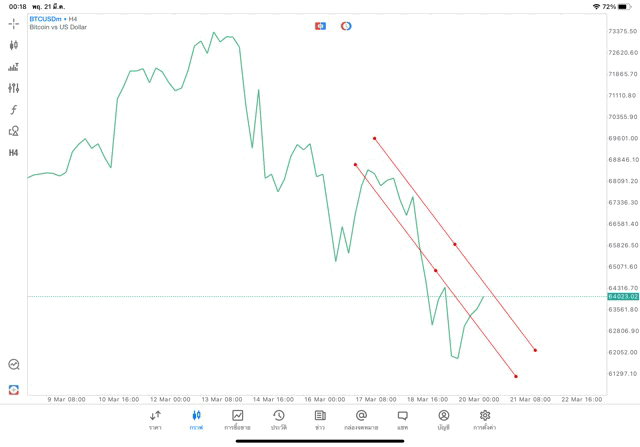Viewport: 640px width, 447px height.
Task: Select the upper red trendline's middle anchor point
Action: (x=455, y=244)
